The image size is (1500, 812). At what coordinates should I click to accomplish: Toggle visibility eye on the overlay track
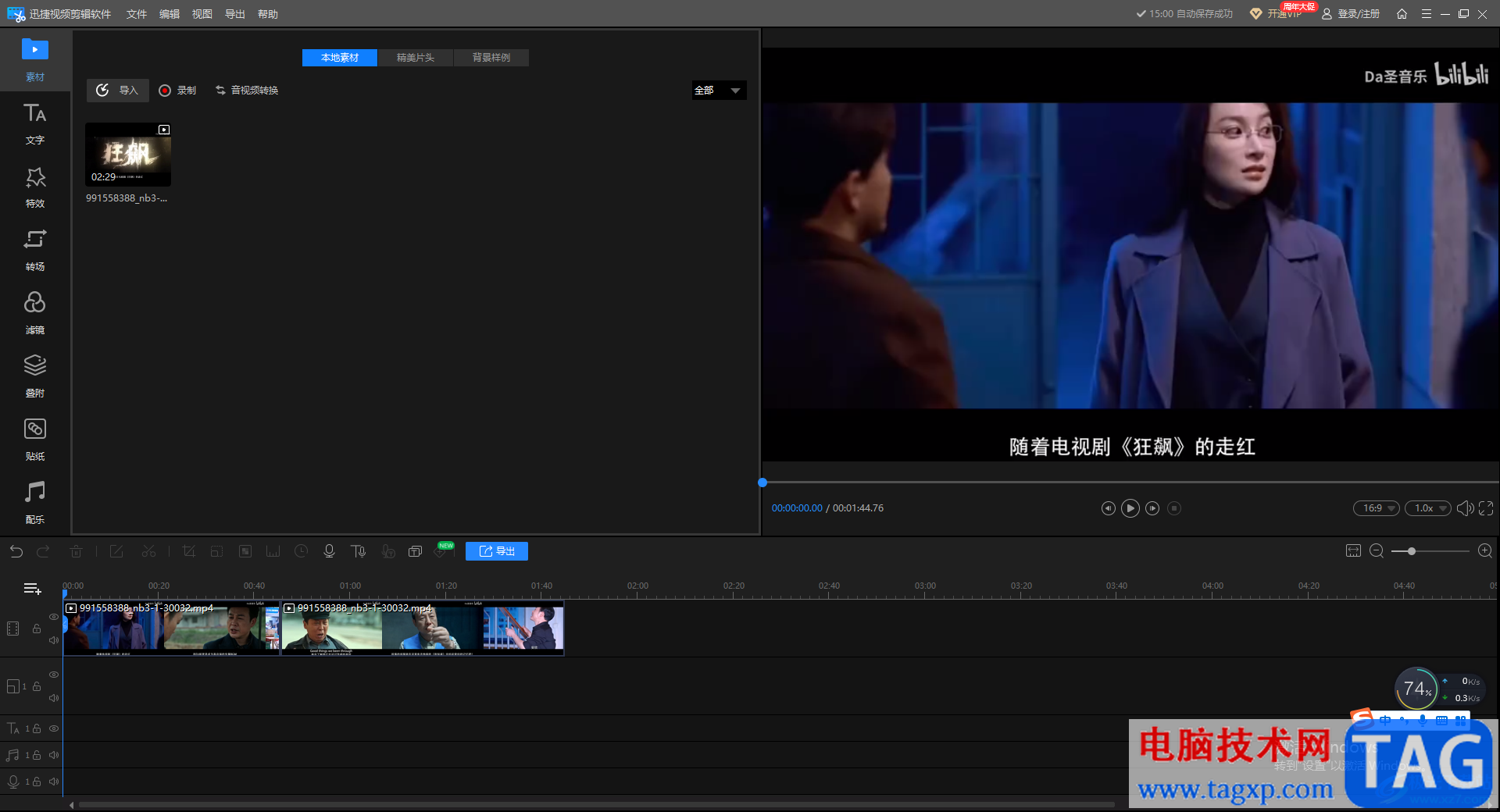pyautogui.click(x=54, y=675)
